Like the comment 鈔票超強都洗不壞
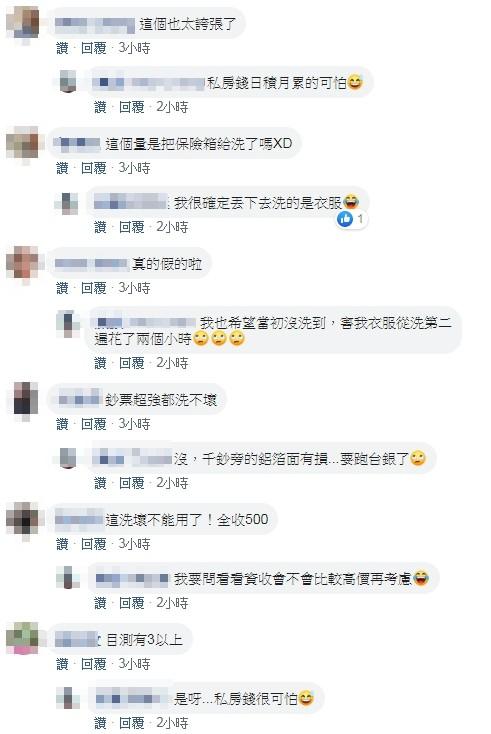 (x=62, y=424)
